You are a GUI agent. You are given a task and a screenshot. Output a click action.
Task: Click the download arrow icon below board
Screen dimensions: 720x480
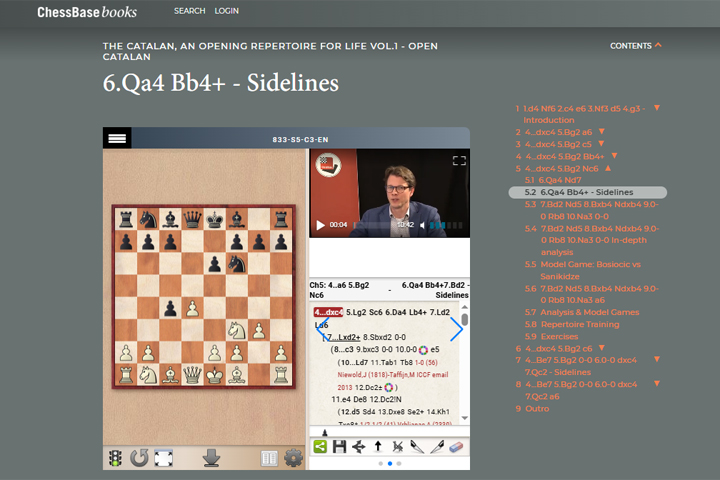tap(211, 458)
